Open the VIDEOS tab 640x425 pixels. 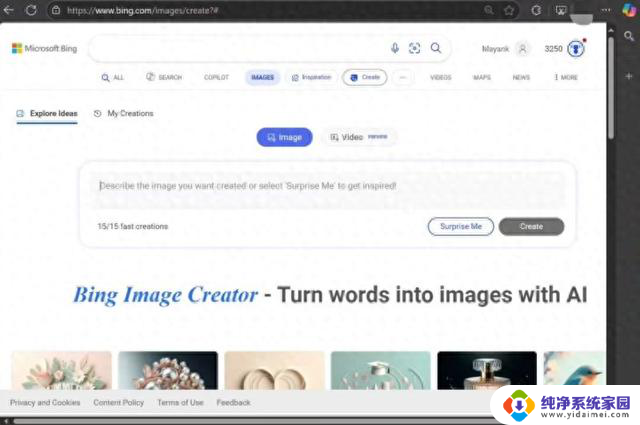point(441,77)
